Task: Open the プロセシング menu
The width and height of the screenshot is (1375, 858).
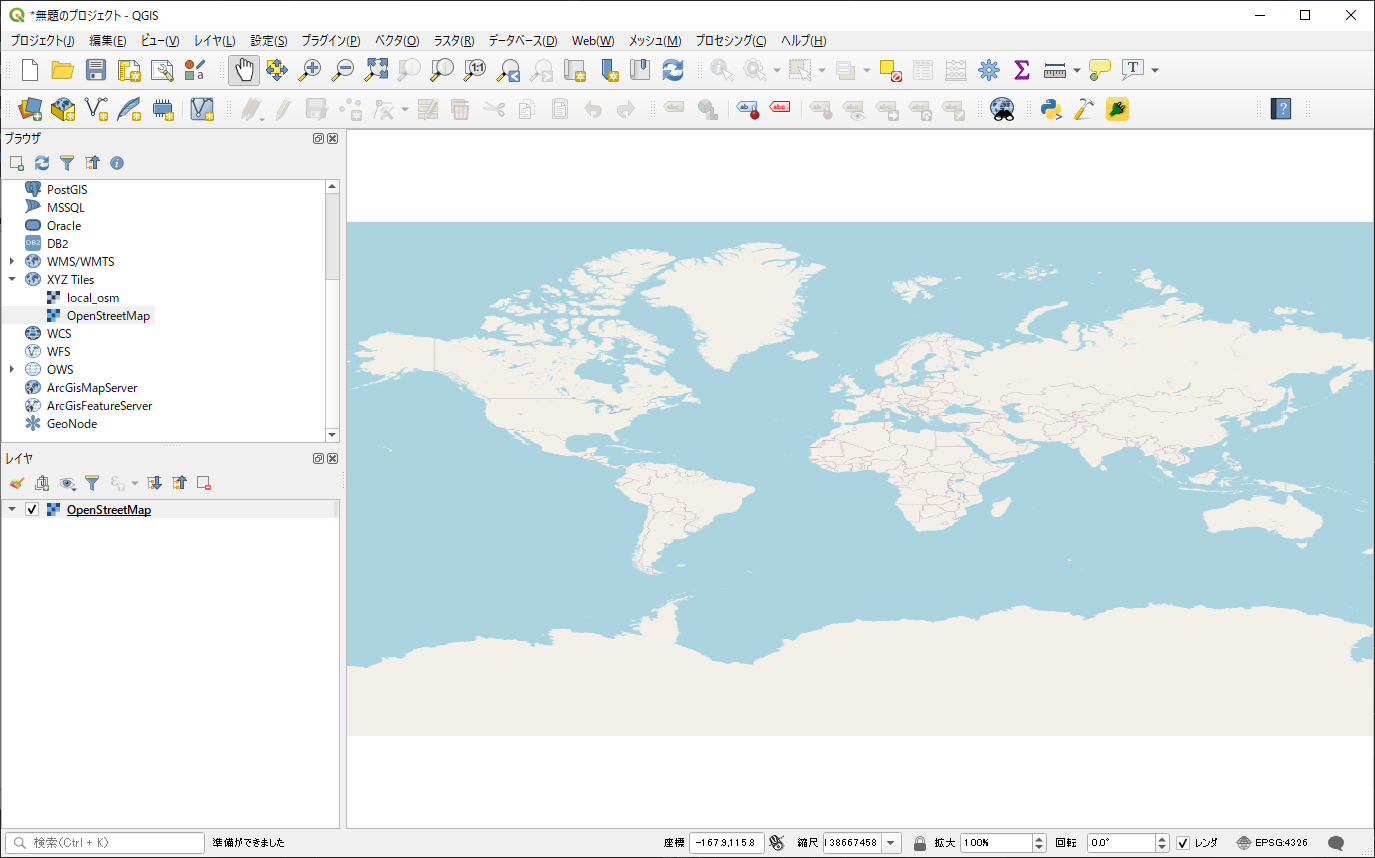Action: [x=731, y=41]
